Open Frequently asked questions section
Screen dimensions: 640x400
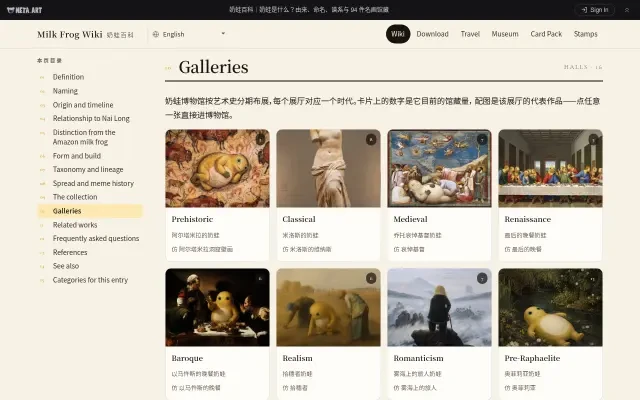96,238
